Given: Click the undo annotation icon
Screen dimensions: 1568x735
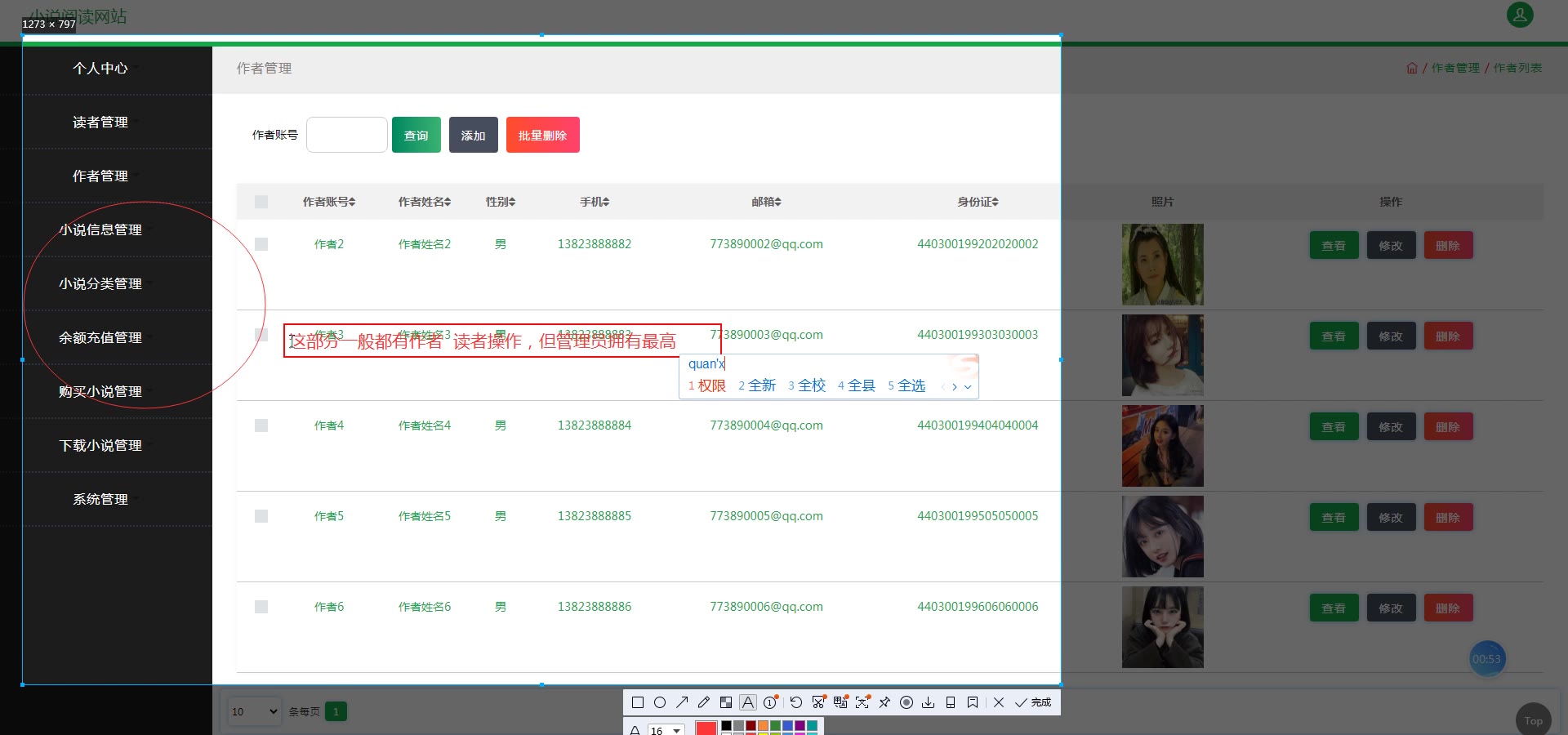Looking at the screenshot, I should (x=796, y=702).
